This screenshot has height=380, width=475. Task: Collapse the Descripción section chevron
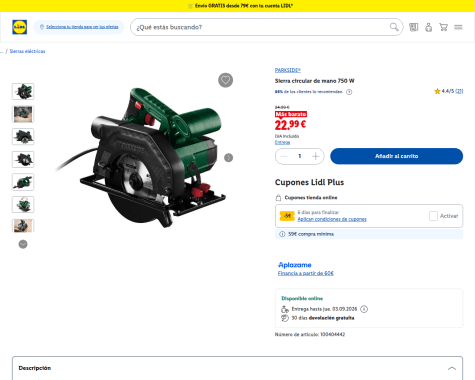point(452,368)
